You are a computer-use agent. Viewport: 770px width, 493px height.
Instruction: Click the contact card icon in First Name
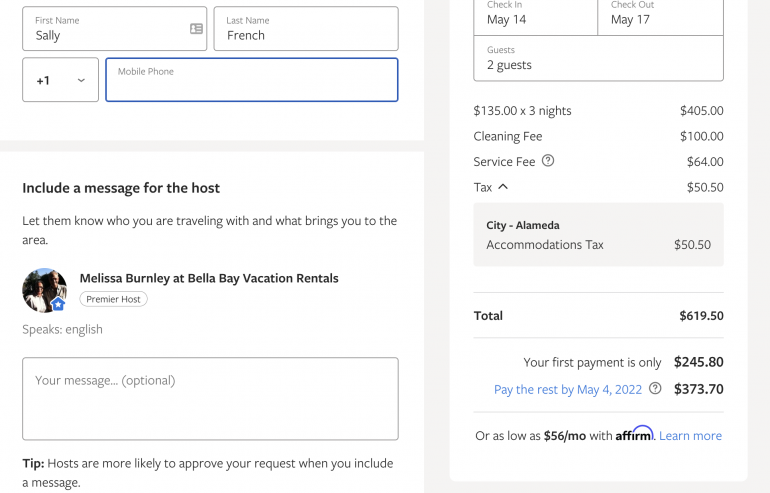[x=196, y=29]
